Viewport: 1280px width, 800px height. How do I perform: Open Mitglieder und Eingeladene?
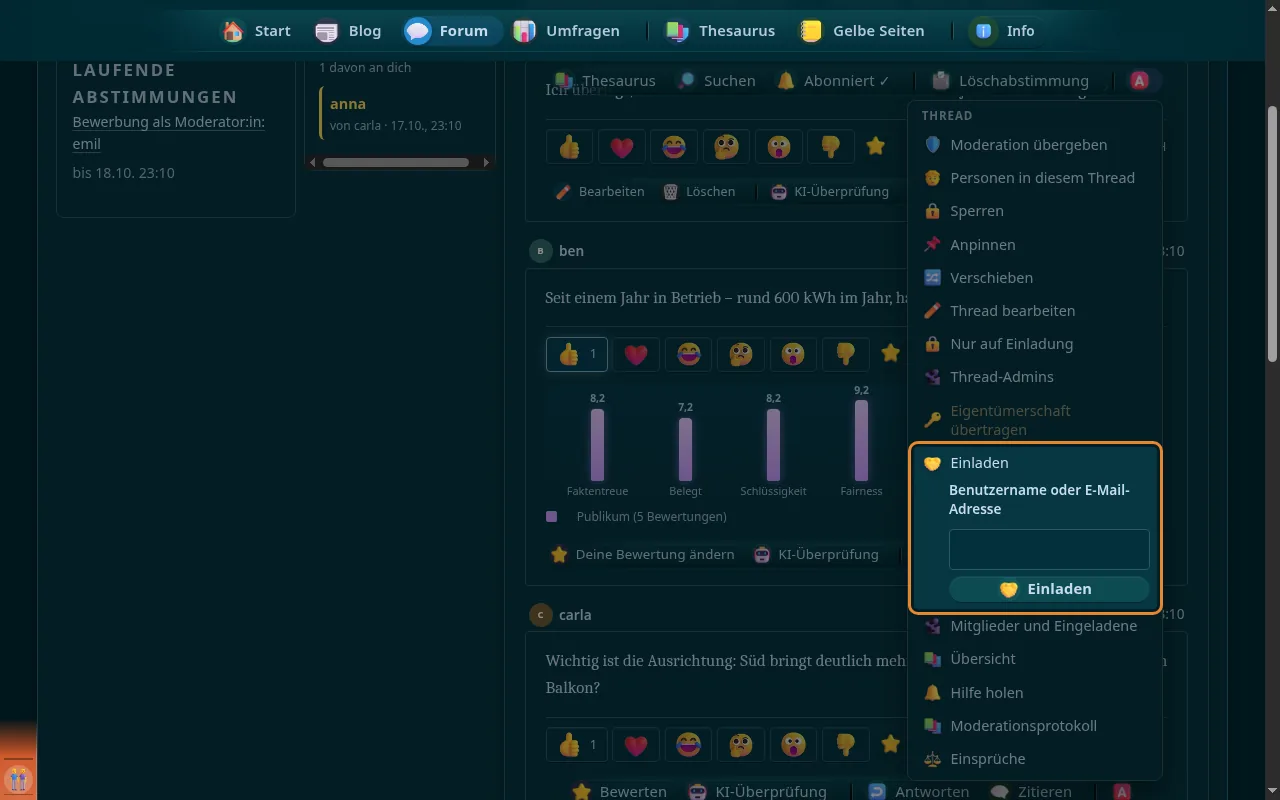click(x=1034, y=626)
